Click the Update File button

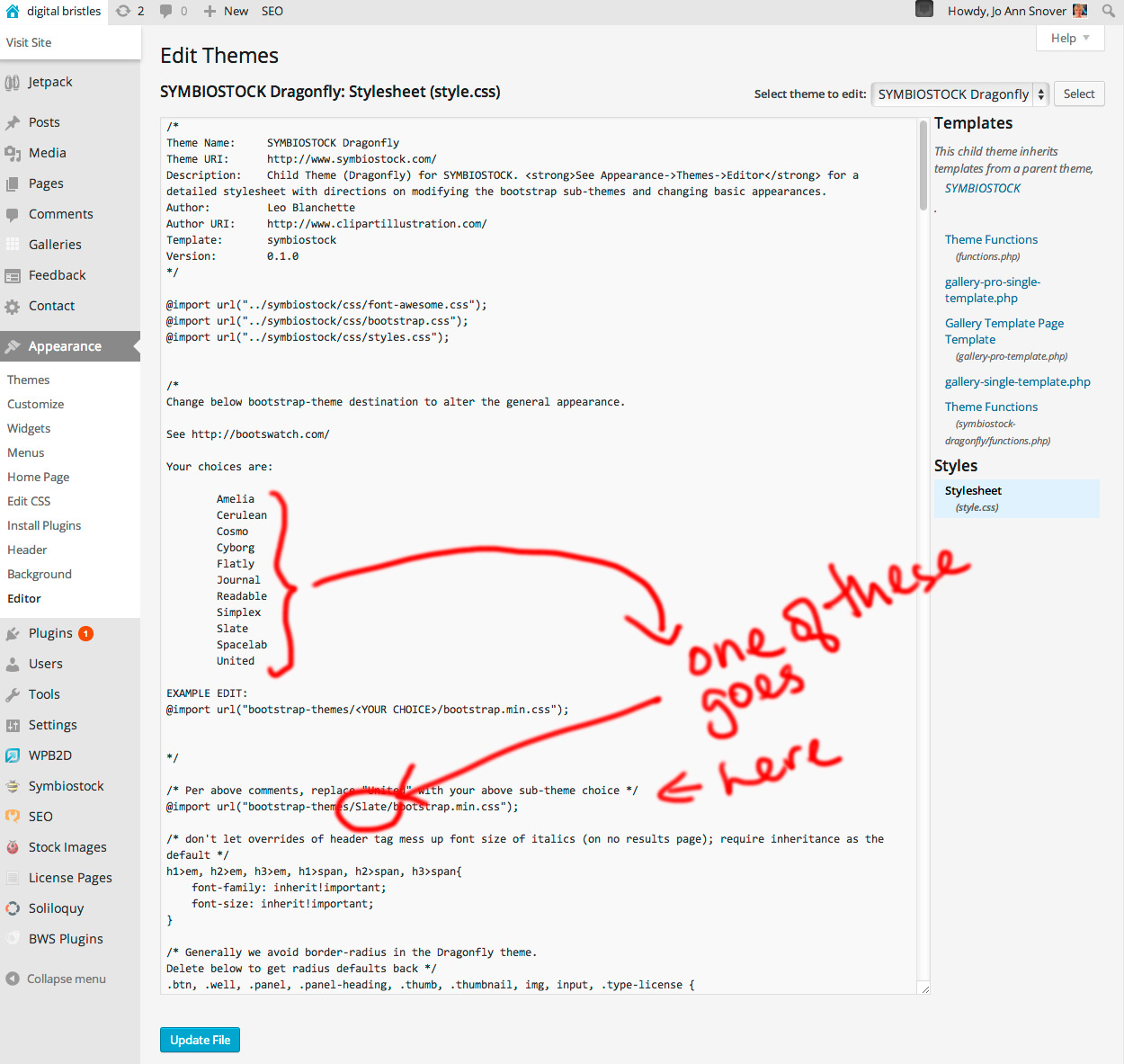click(x=200, y=1040)
